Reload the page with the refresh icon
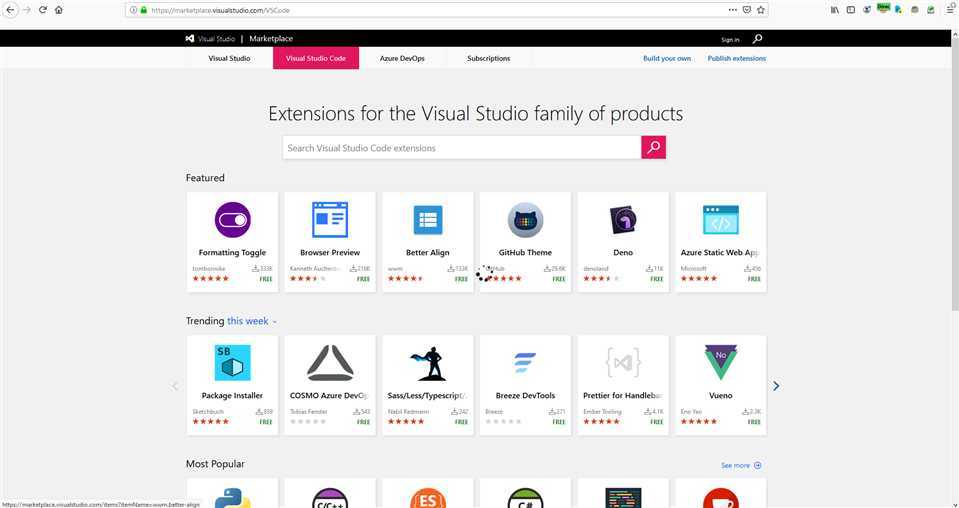The width and height of the screenshot is (959, 508). pos(43,10)
